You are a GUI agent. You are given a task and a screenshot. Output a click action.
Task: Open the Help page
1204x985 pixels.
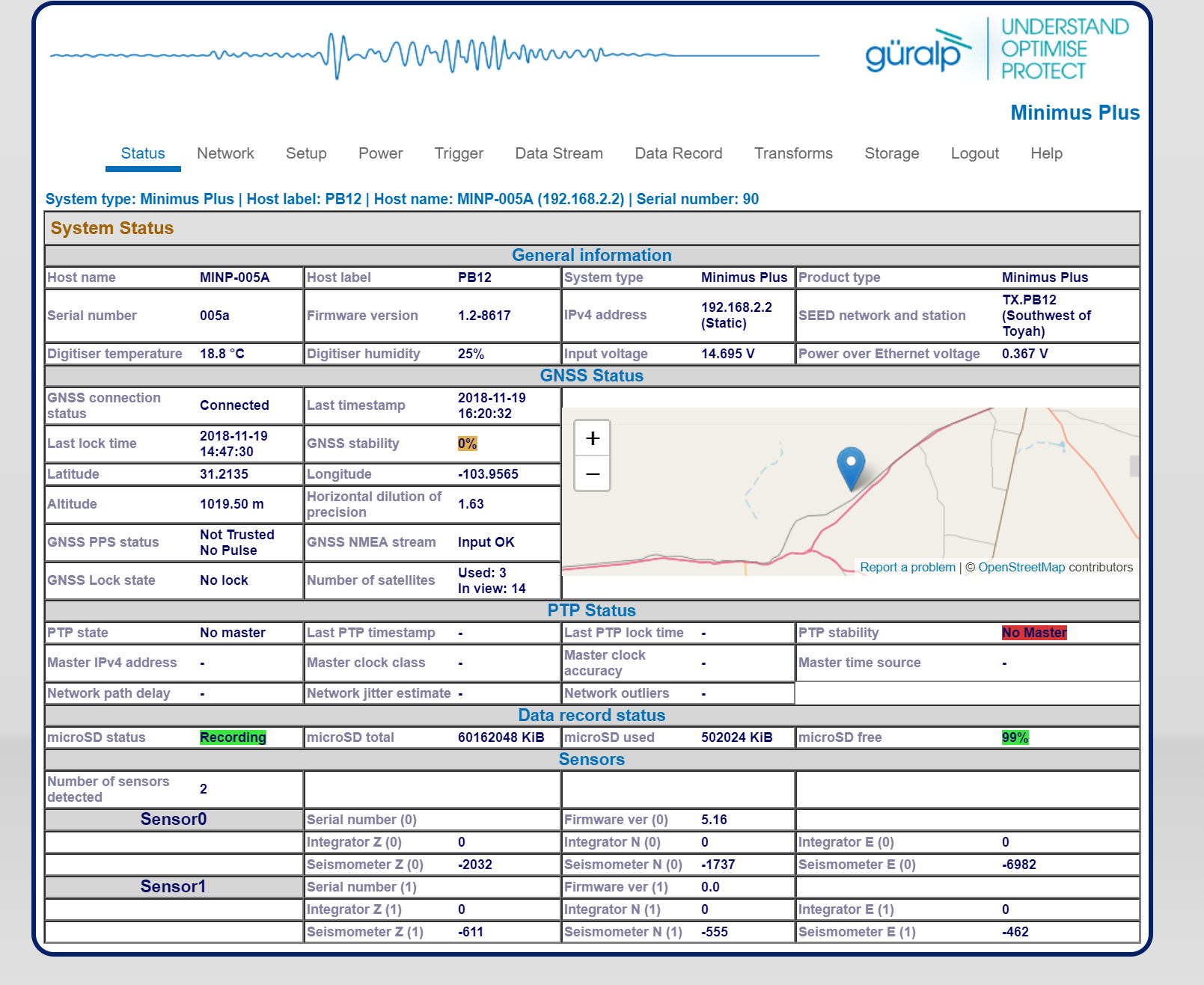(1046, 153)
